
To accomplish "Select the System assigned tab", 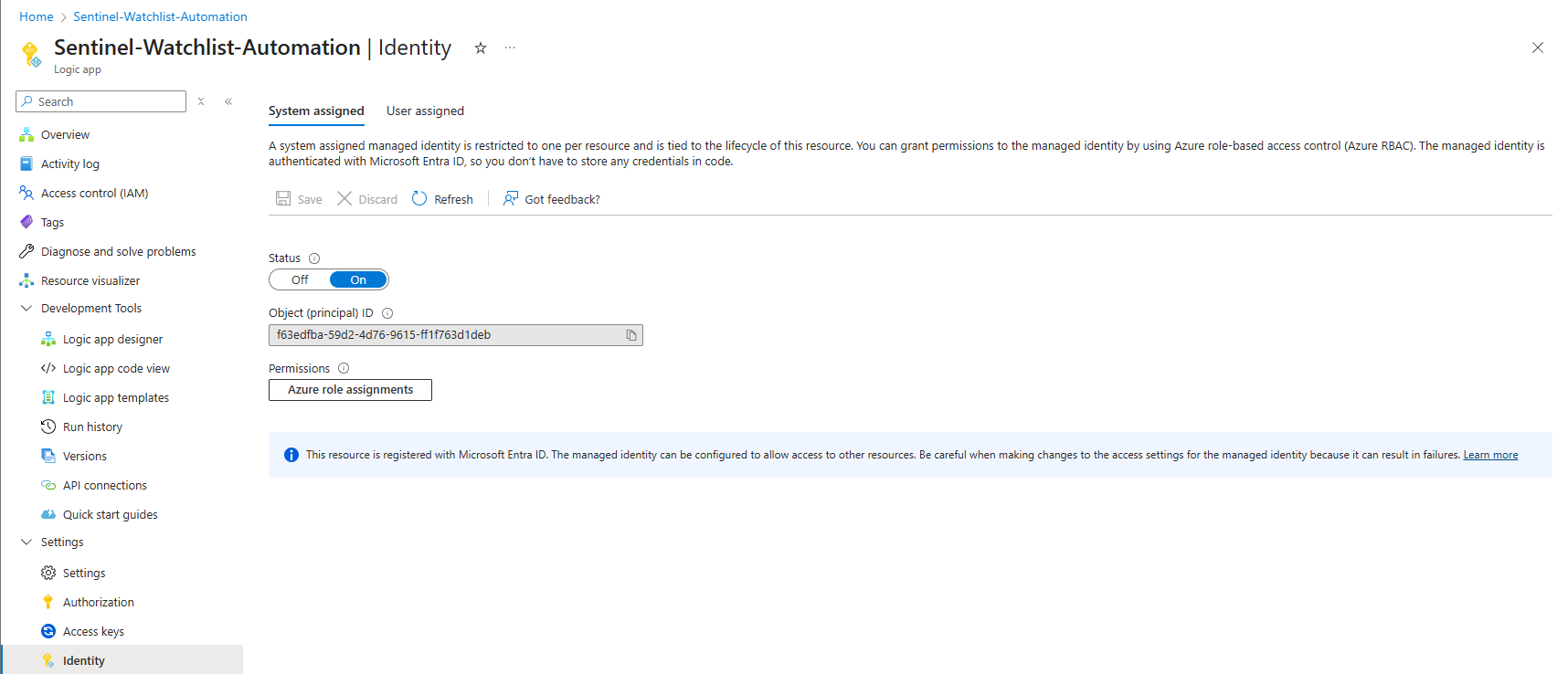I will point(316,111).
